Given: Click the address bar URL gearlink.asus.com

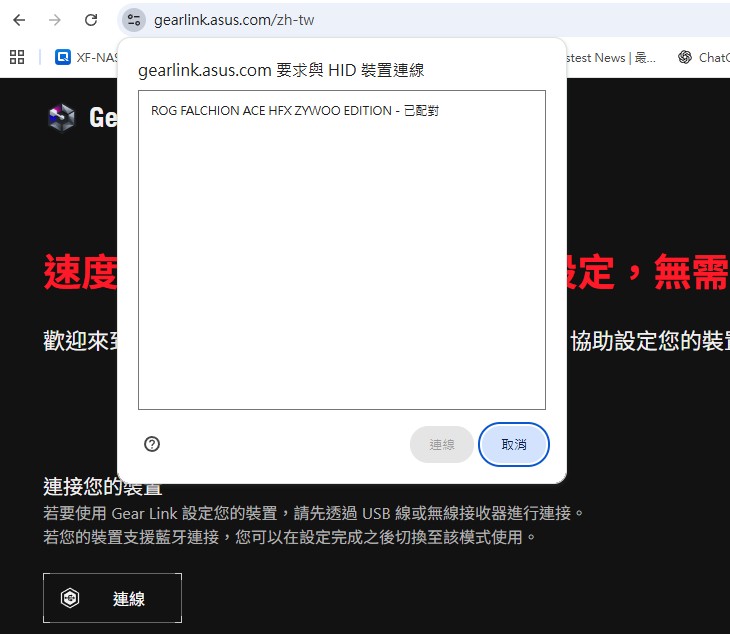Looking at the screenshot, I should (234, 20).
